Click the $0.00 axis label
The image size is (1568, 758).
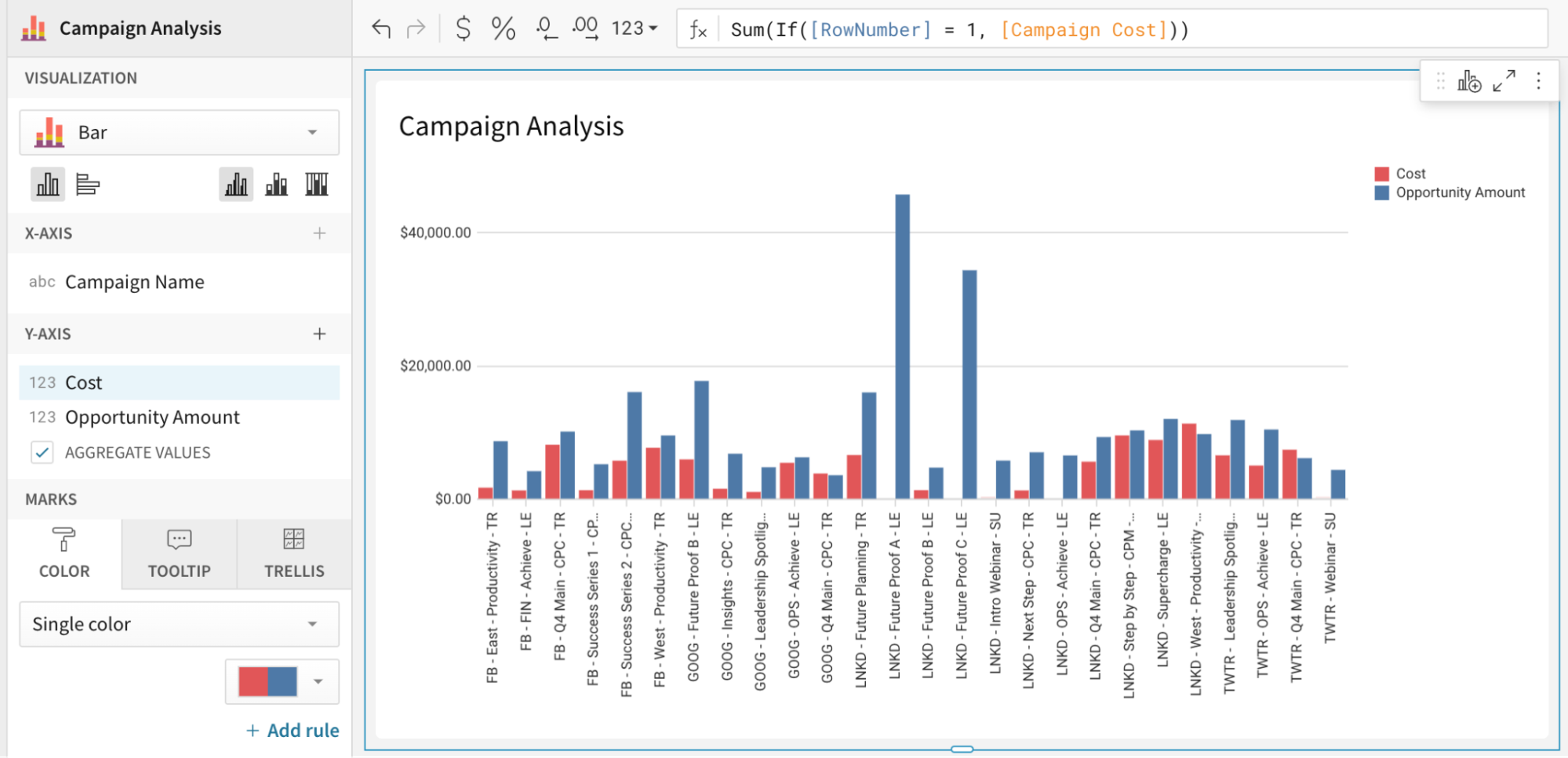pos(453,499)
